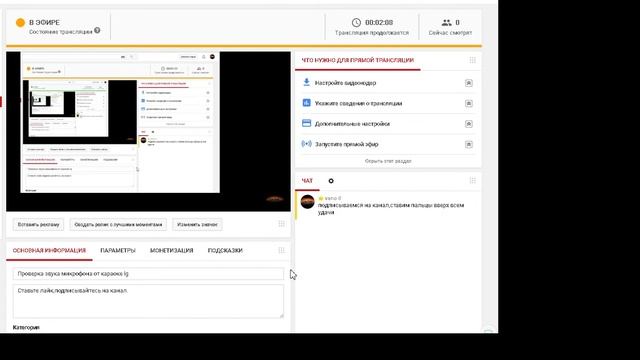
Task: Click the description field's corner handle
Action: [281, 316]
